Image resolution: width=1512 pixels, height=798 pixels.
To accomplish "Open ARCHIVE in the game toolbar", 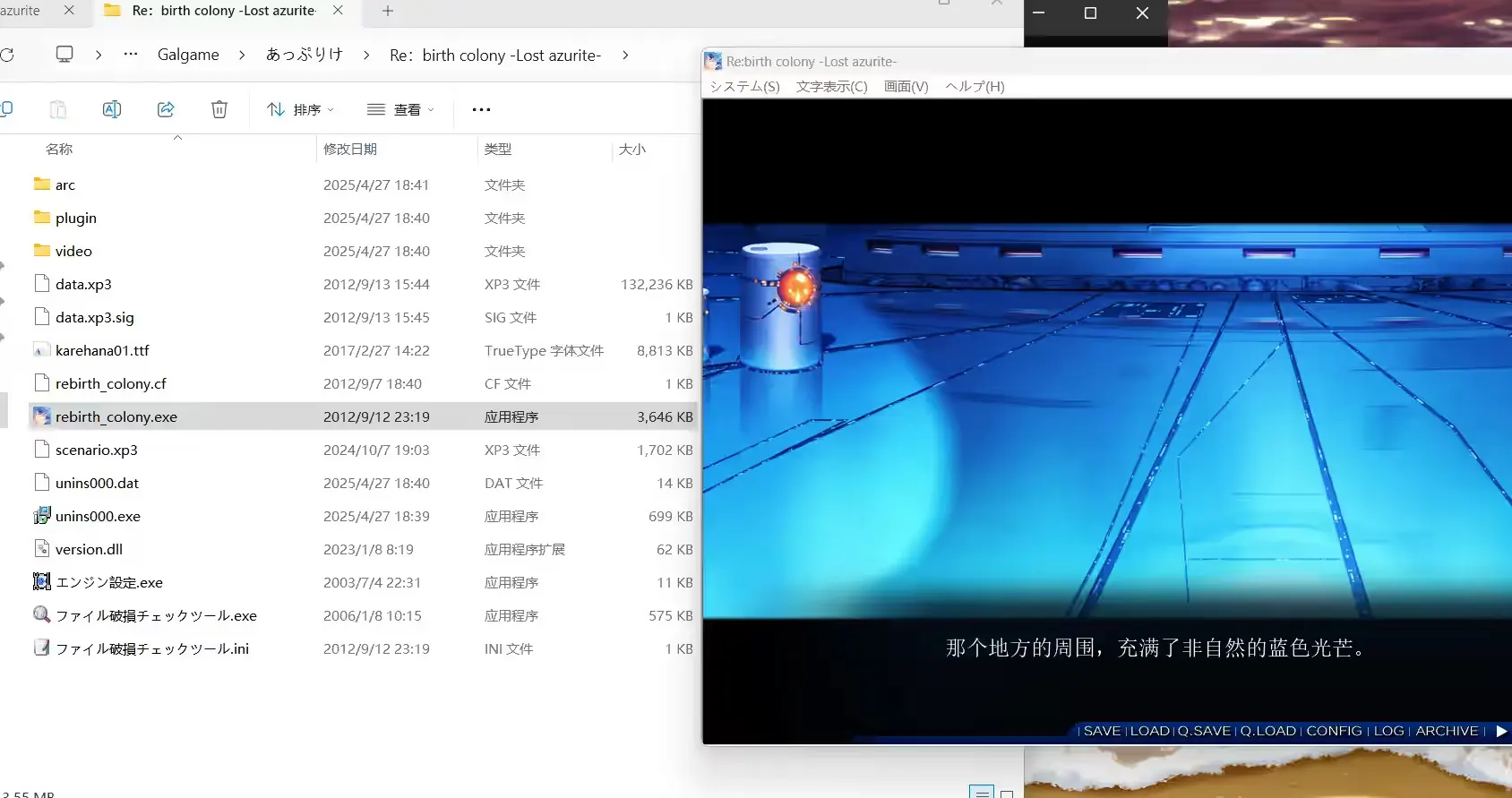I will 1447,731.
